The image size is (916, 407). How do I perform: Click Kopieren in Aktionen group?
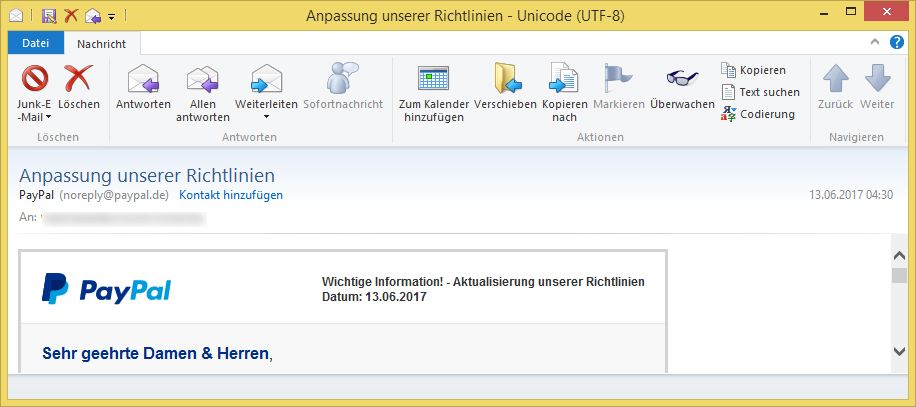click(x=754, y=70)
